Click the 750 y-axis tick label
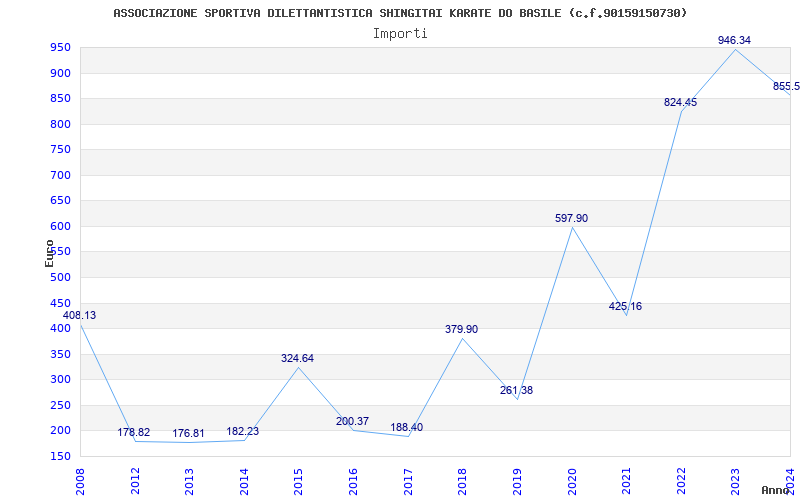The height and width of the screenshot is (500, 800). click(60, 150)
